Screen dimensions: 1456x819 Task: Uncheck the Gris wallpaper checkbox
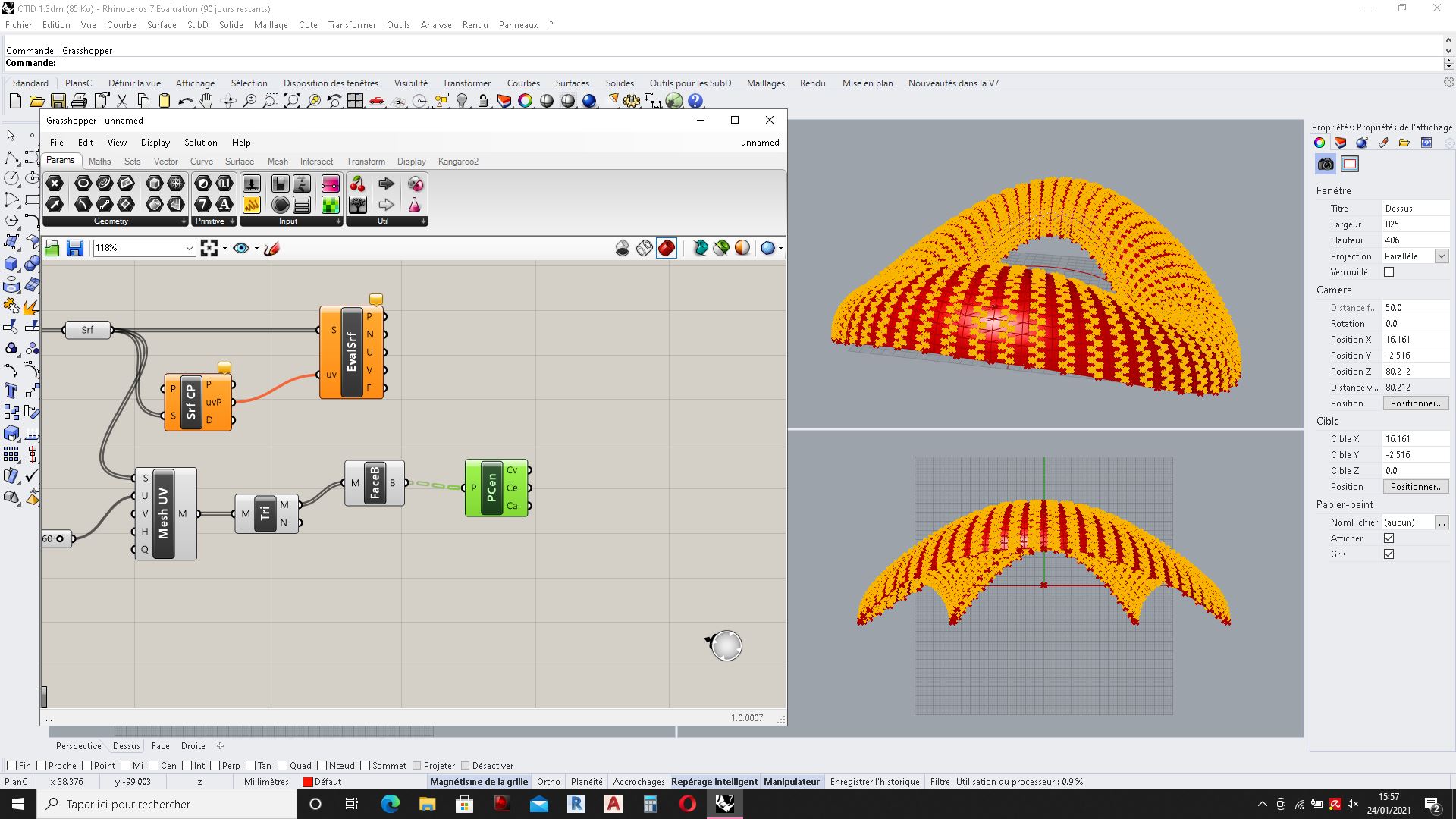pos(1389,554)
